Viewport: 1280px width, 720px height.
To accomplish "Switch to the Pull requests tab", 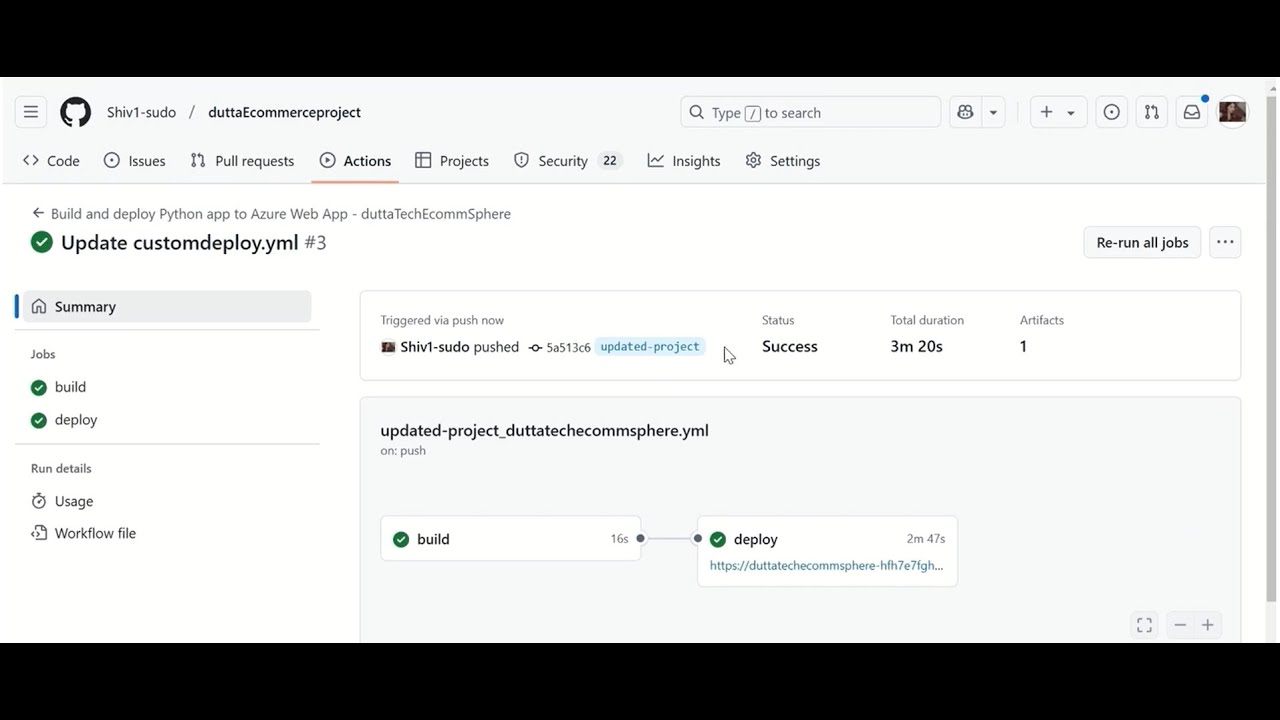I will [242, 160].
